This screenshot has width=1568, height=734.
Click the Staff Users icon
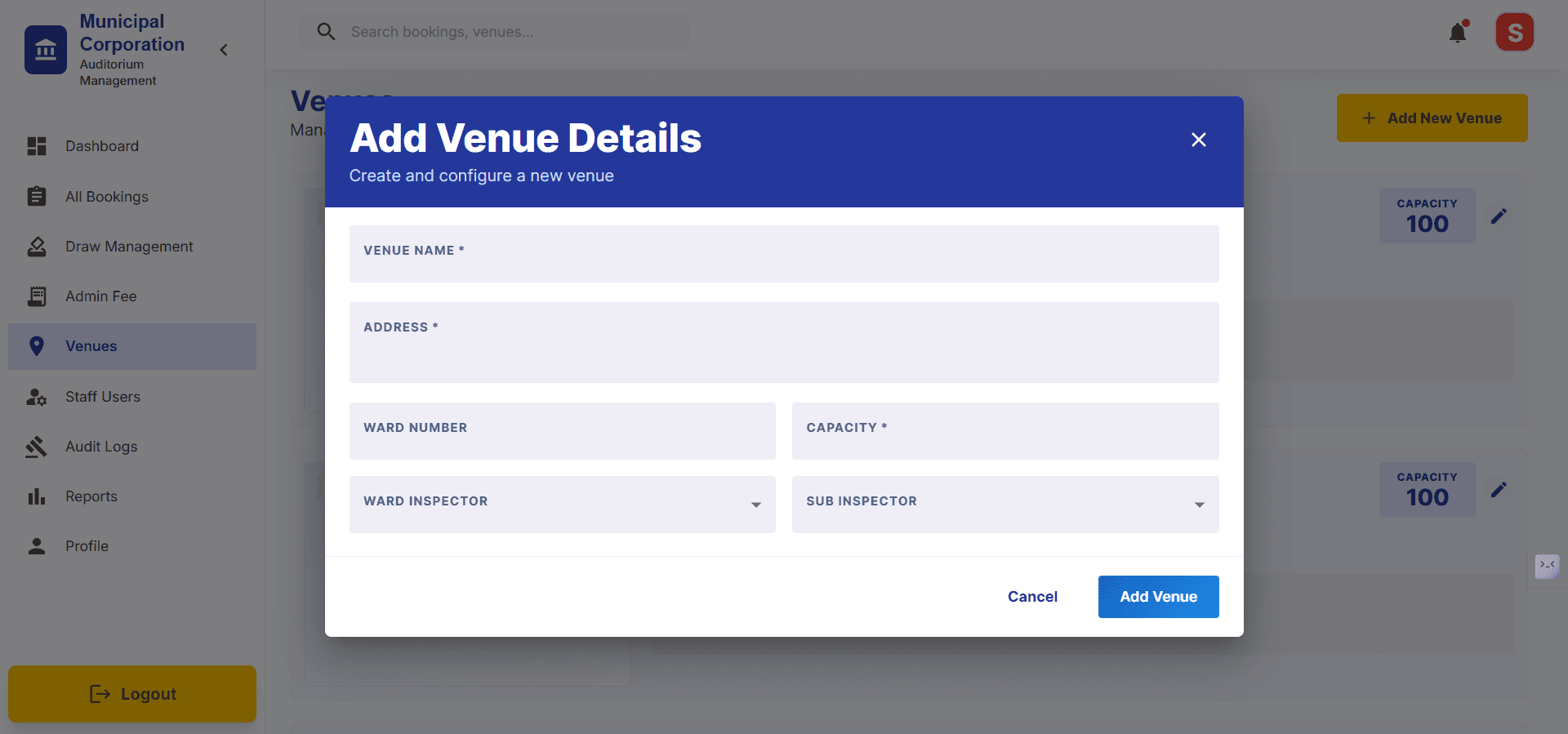click(x=37, y=397)
